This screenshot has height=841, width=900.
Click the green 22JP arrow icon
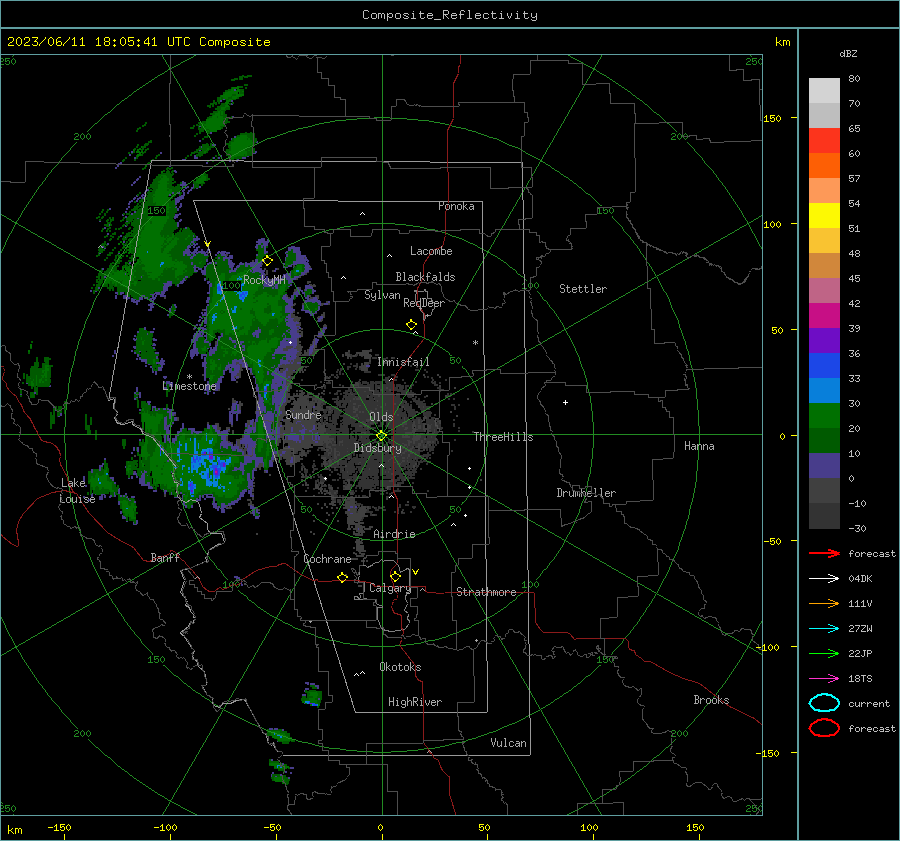(x=824, y=653)
